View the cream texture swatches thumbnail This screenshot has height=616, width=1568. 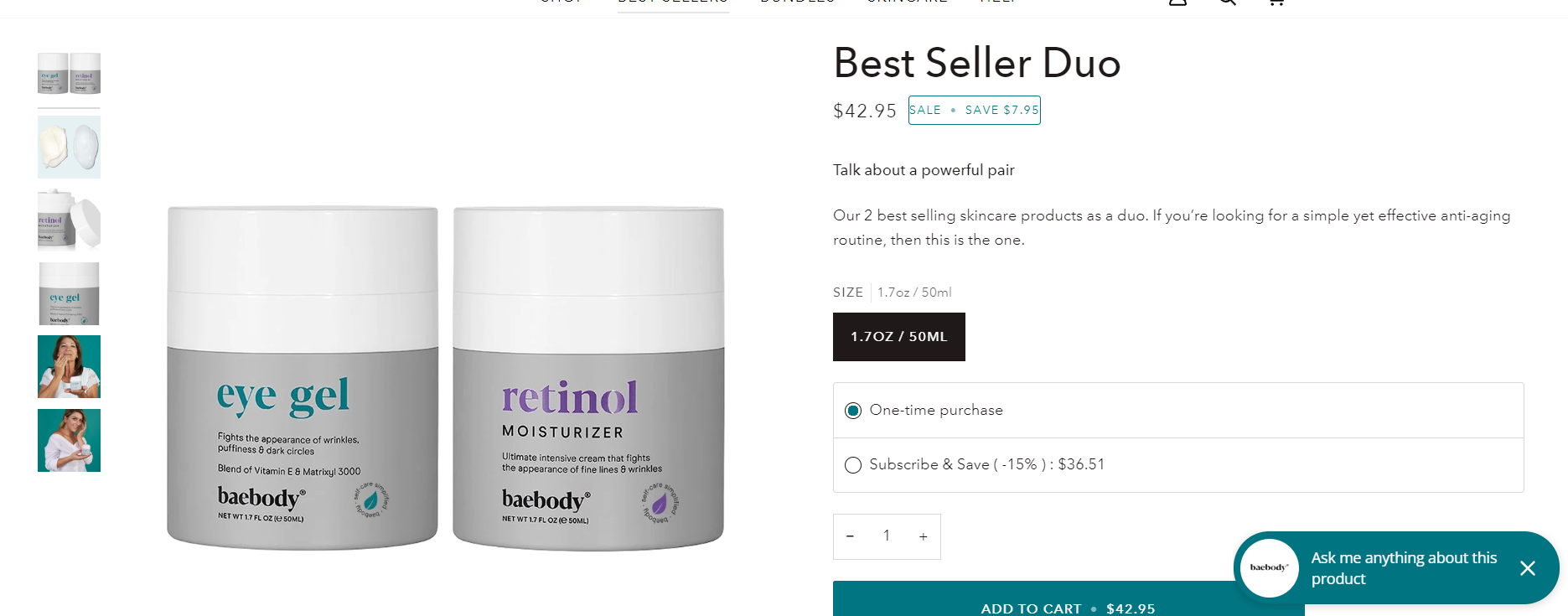pyautogui.click(x=69, y=147)
